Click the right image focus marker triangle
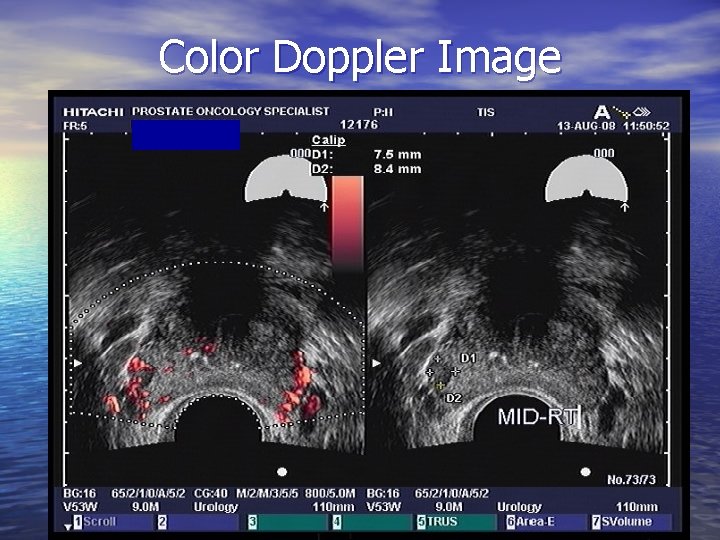The image size is (720, 540). 376,363
